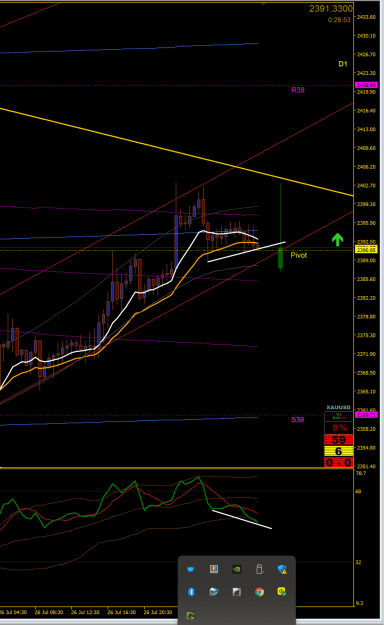
Task: Click the 2391.3300 price readout at top
Action: click(x=331, y=9)
